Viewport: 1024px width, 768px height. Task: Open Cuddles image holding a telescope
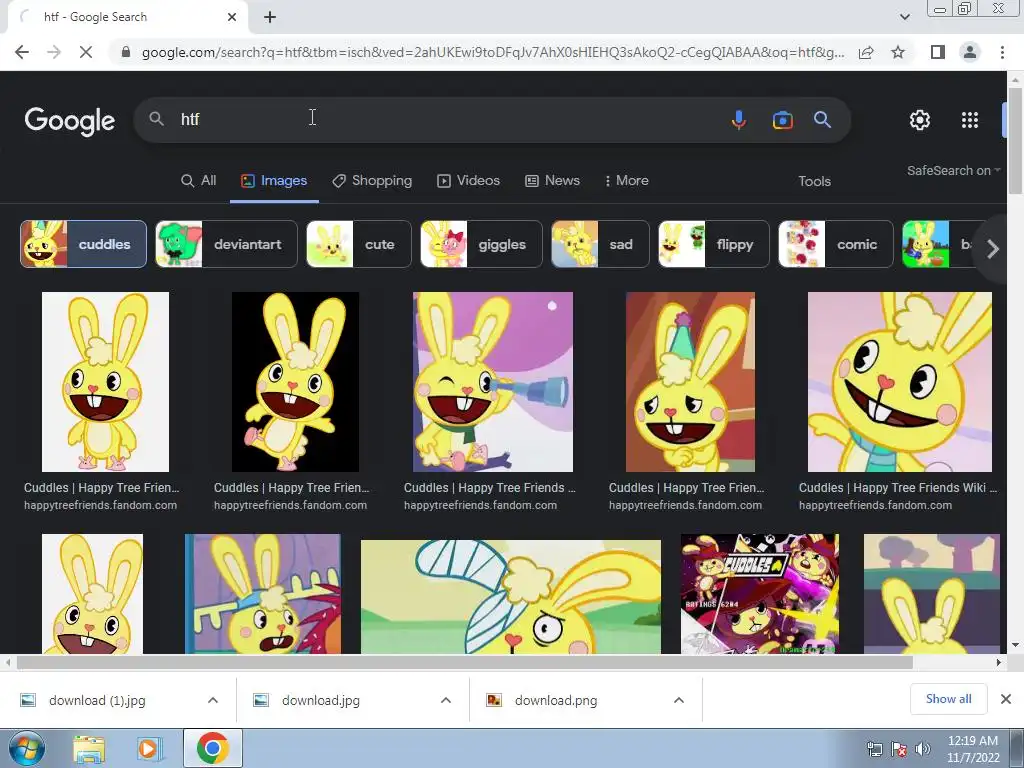pyautogui.click(x=493, y=382)
